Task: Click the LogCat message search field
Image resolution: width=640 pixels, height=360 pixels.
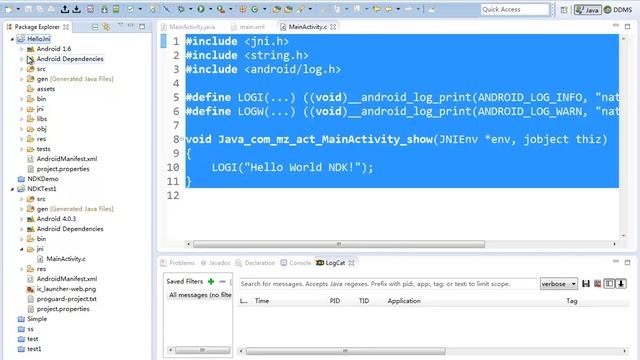Action: 388,284
